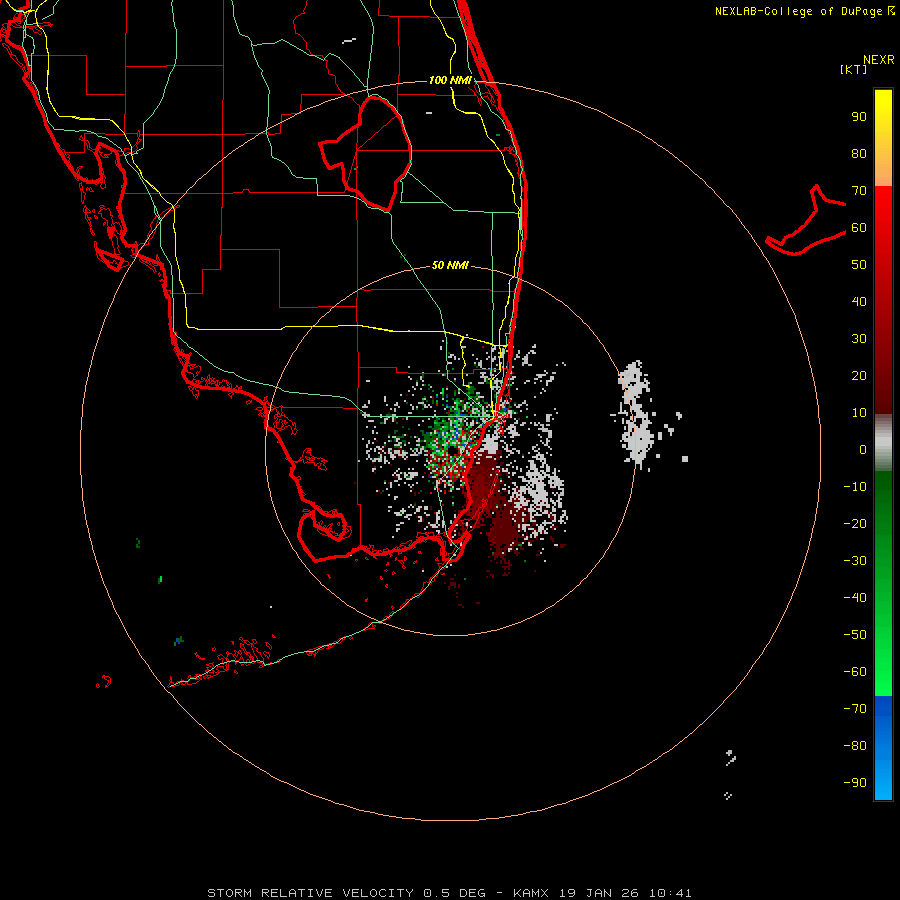
Task: Select the positive 60 value on the velocity scale
Action: pos(859,228)
